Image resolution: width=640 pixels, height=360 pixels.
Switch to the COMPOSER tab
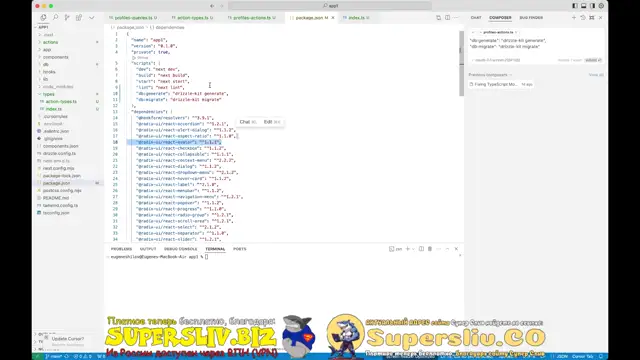tap(500, 18)
